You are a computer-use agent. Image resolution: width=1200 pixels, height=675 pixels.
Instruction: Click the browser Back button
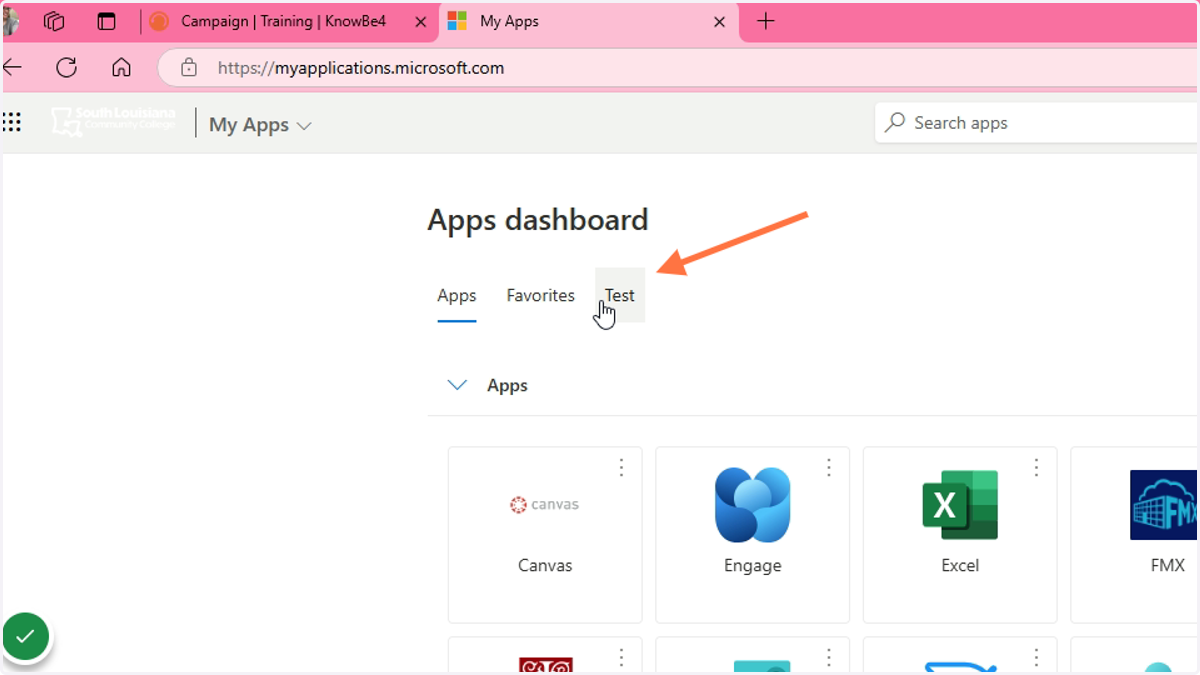click(x=13, y=68)
